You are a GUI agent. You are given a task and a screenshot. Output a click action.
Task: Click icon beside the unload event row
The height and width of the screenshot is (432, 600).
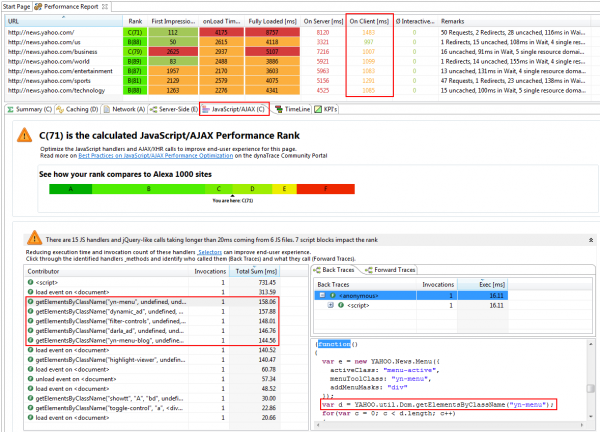tap(31, 379)
